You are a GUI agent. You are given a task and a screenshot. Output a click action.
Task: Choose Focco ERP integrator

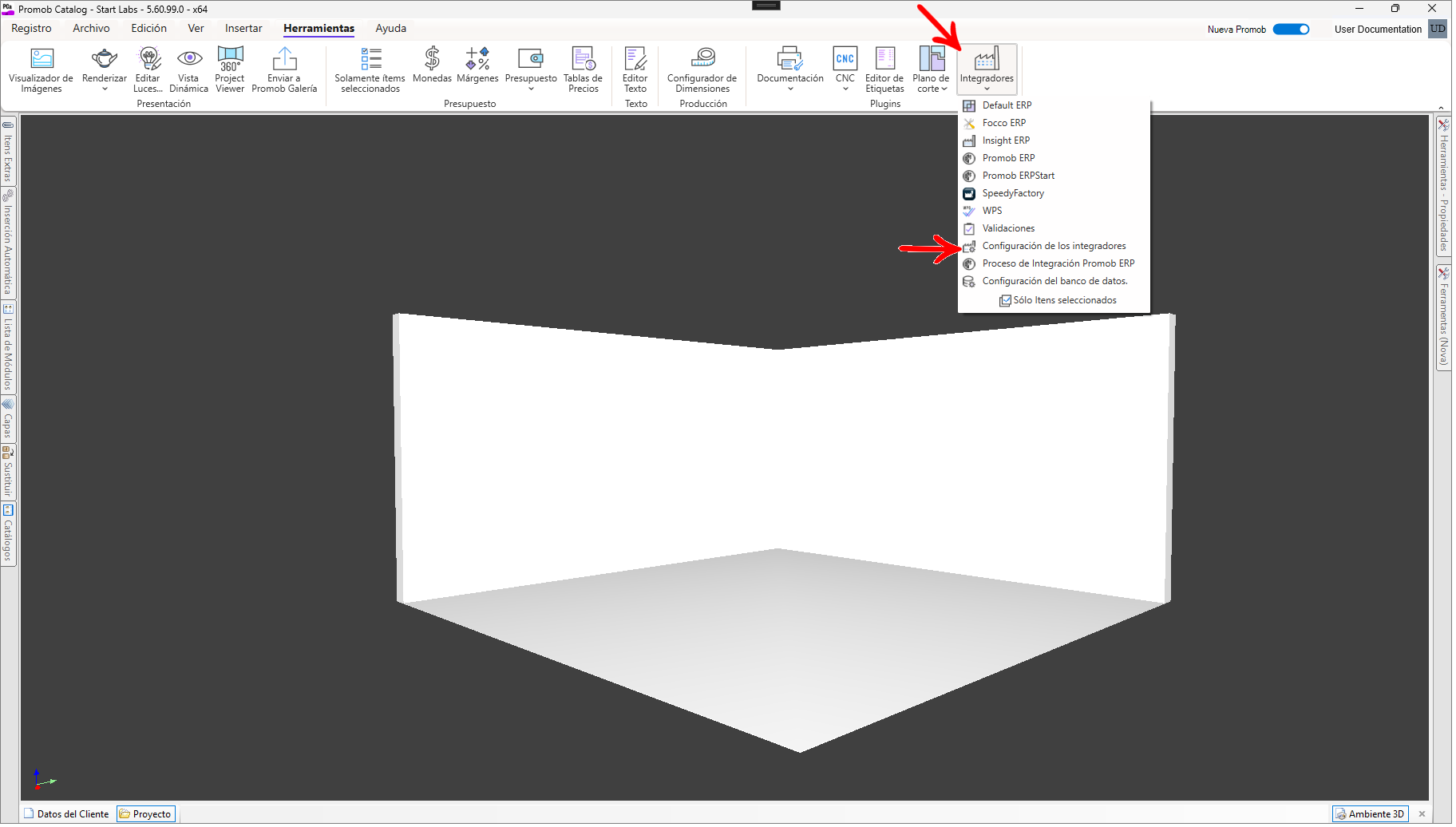pyautogui.click(x=1054, y=123)
